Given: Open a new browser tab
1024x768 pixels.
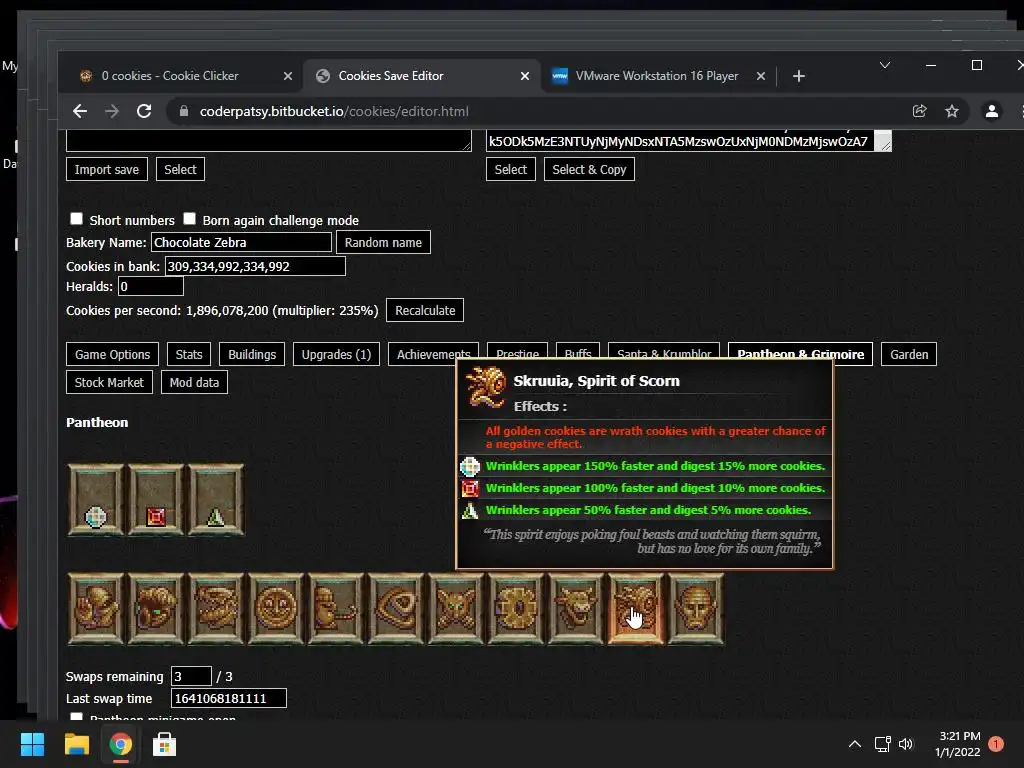Looking at the screenshot, I should point(798,76).
